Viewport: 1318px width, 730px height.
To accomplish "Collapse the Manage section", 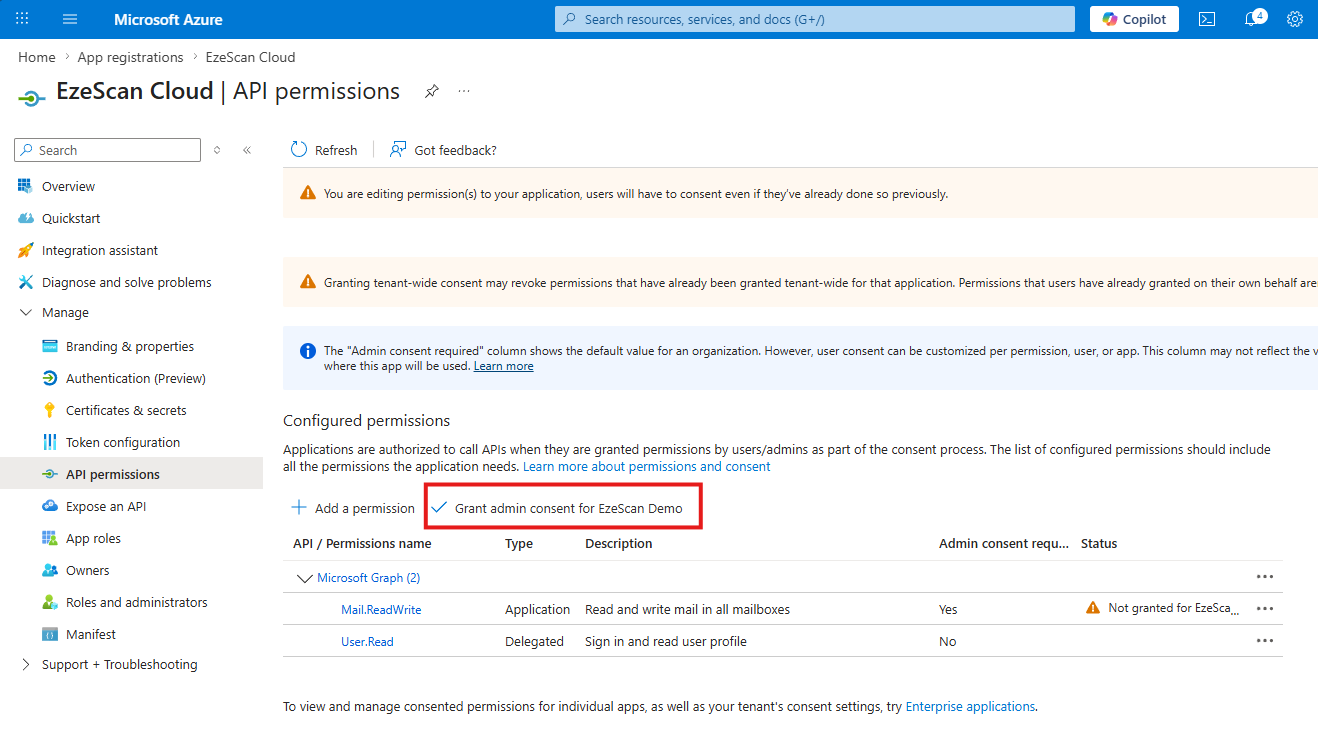I will 26,313.
